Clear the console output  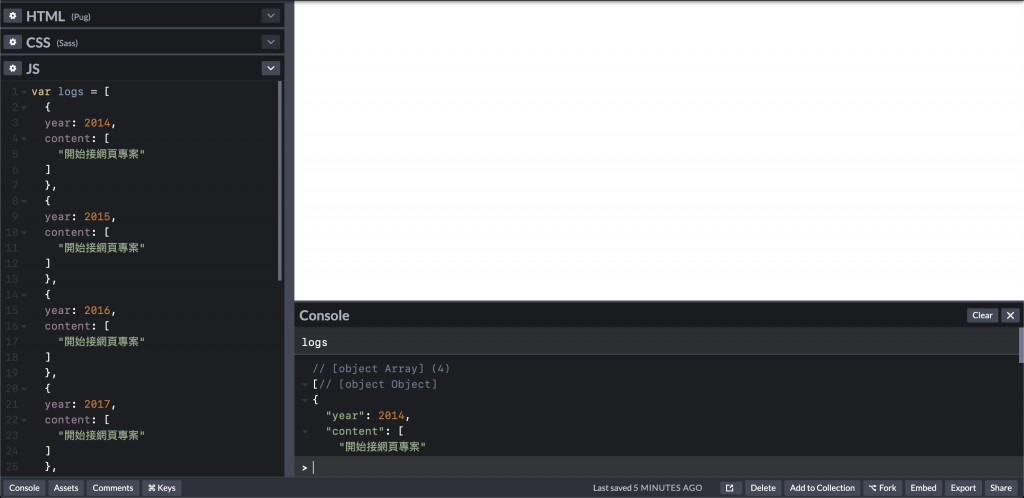(982, 315)
